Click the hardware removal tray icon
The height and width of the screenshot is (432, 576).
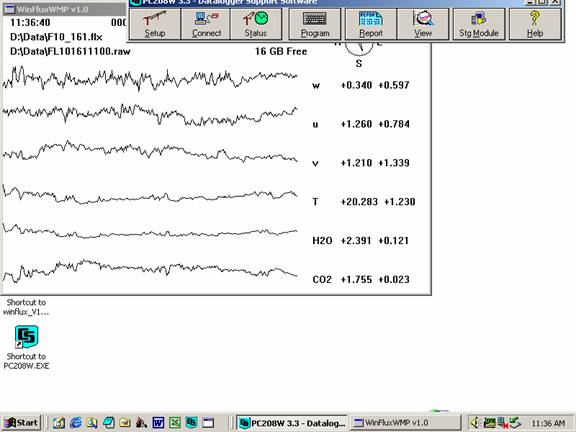[515, 423]
